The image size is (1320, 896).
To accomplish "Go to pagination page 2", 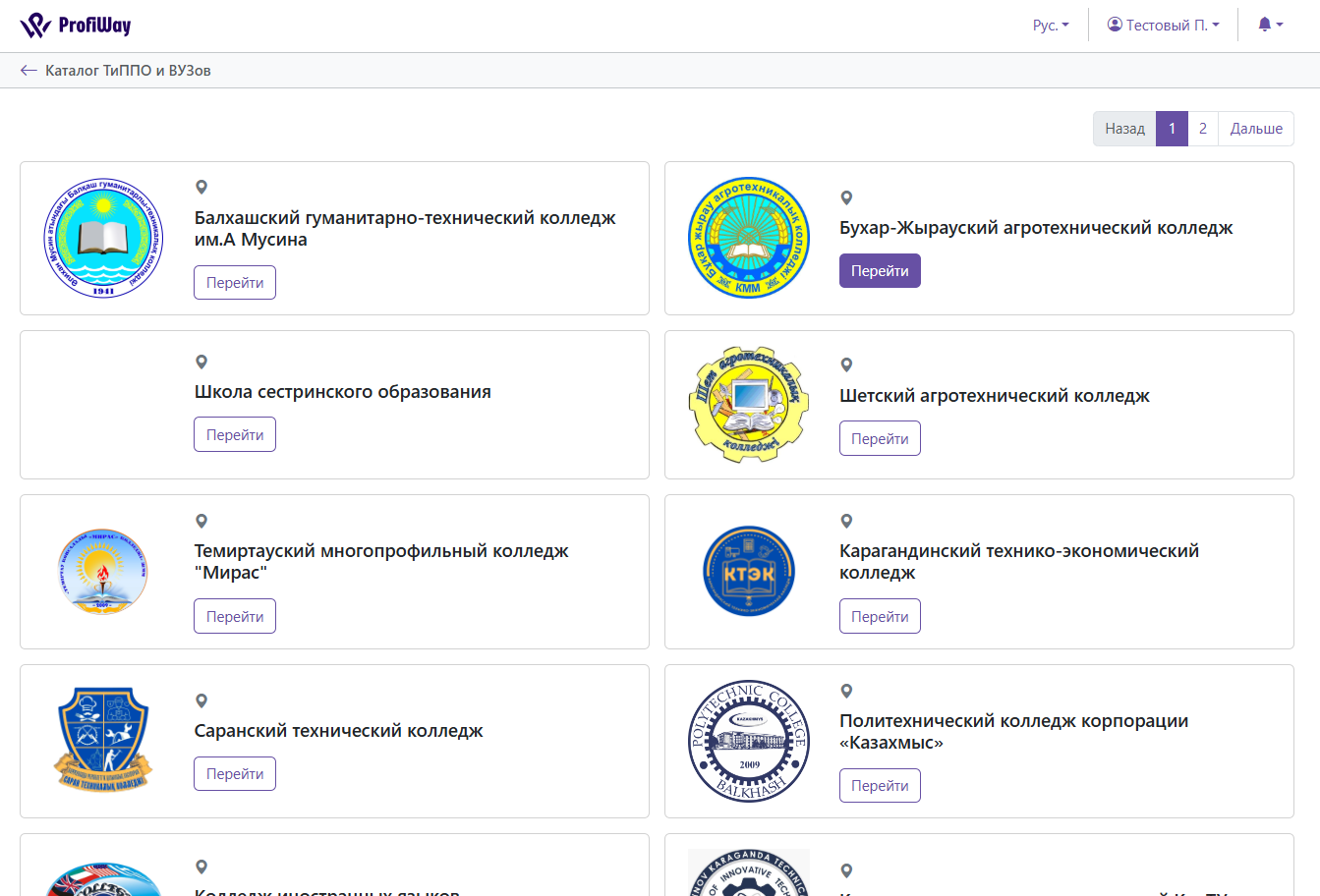I will pos(1202,129).
